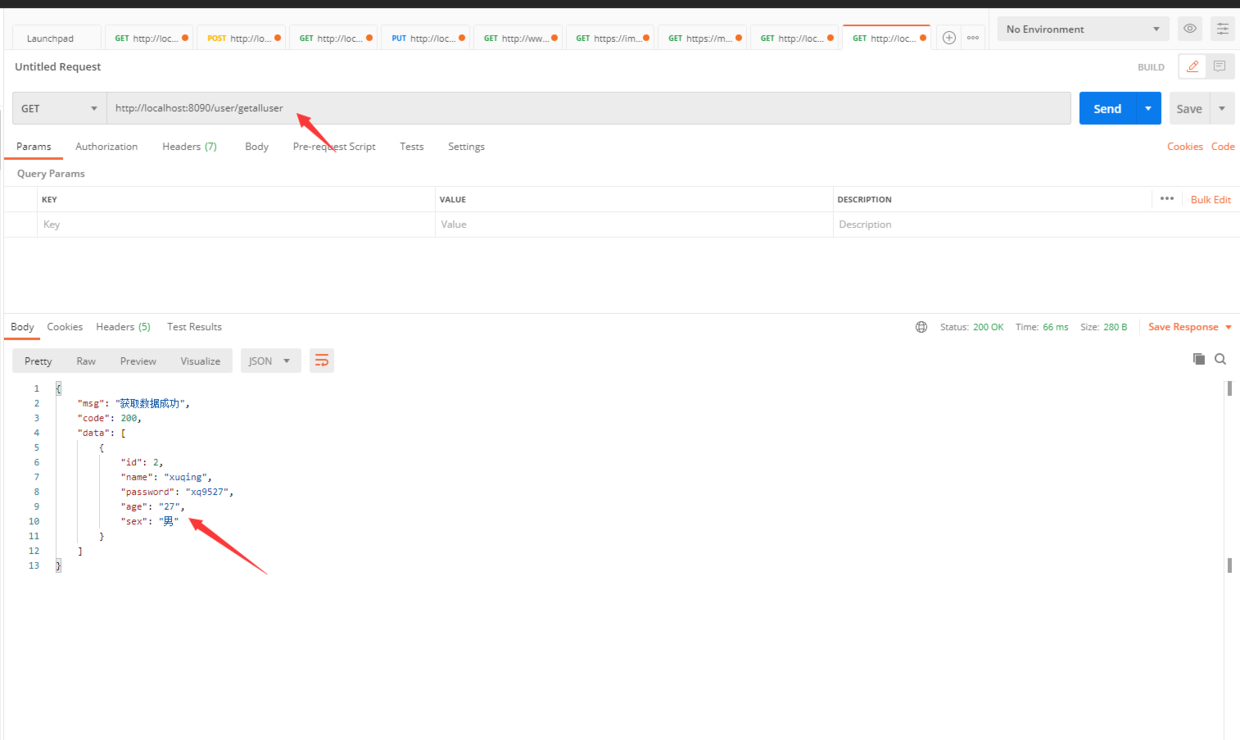
Task: Switch to the PUT request tab
Action: click(427, 38)
